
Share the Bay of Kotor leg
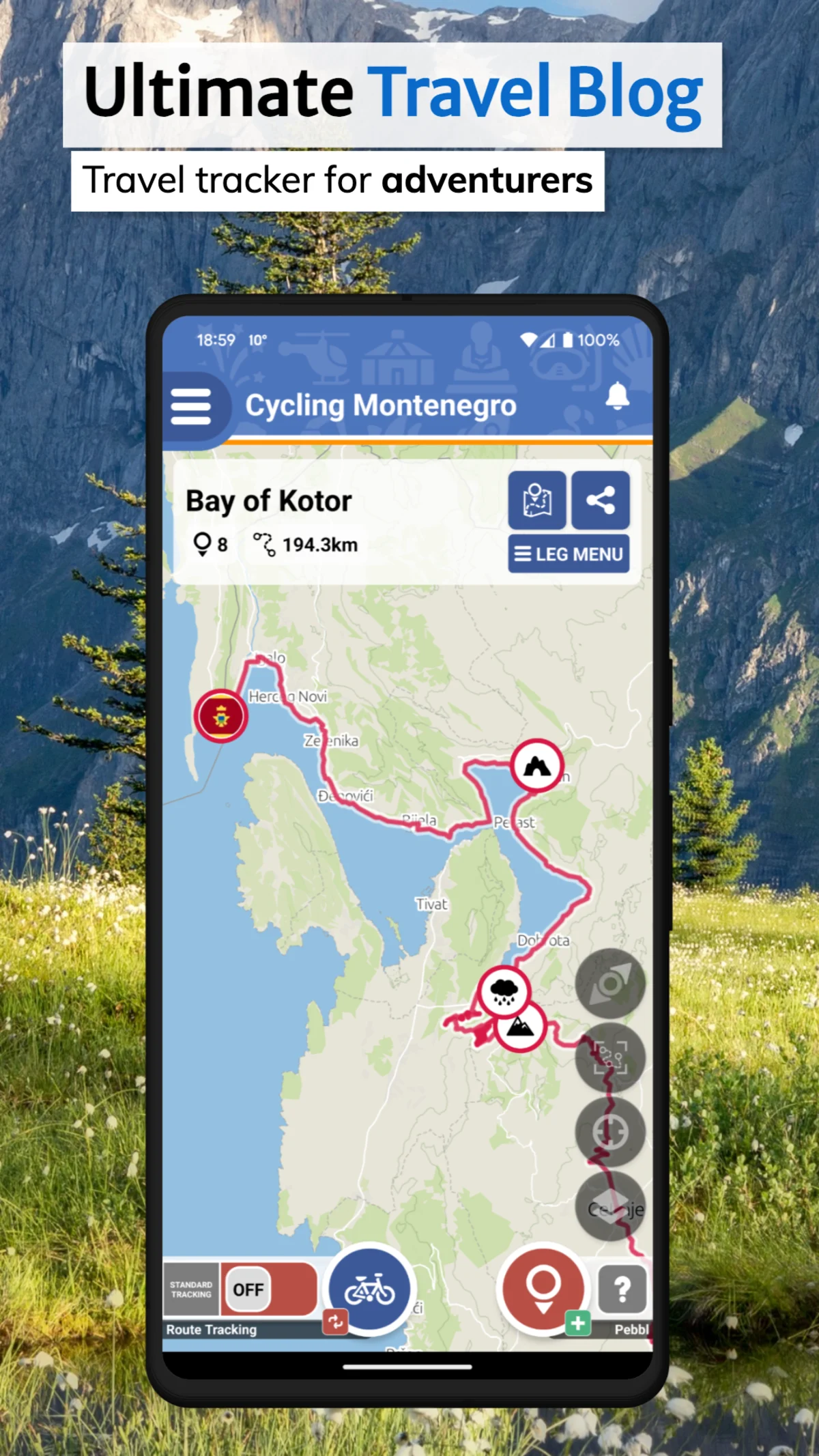[601, 500]
